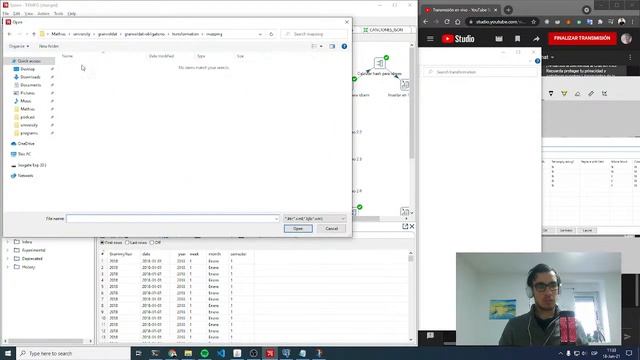Open the File menu in Spoon
The height and width of the screenshot is (360, 640).
point(6,13)
